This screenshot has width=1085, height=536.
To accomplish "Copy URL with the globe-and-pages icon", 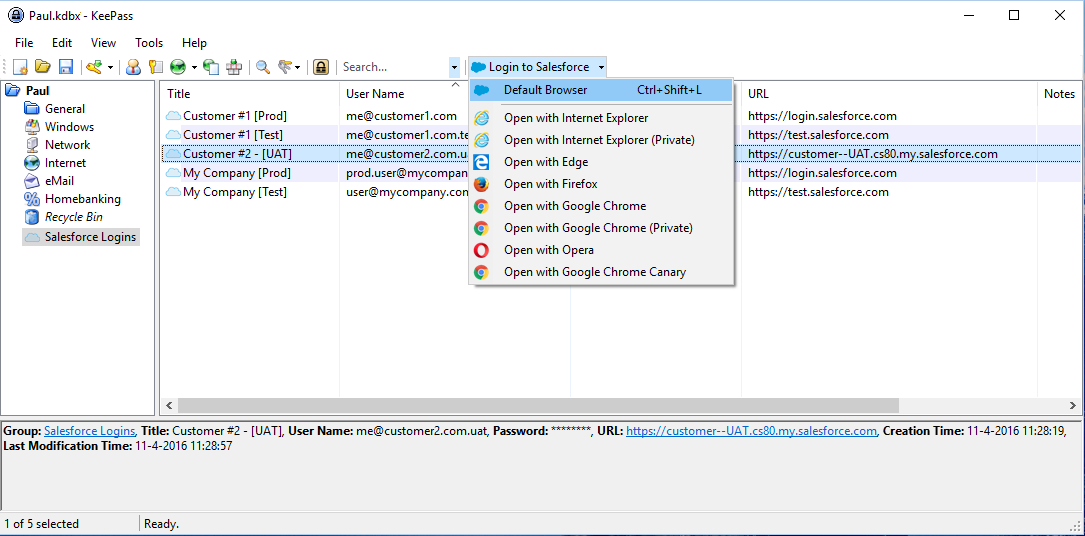I will pos(212,67).
